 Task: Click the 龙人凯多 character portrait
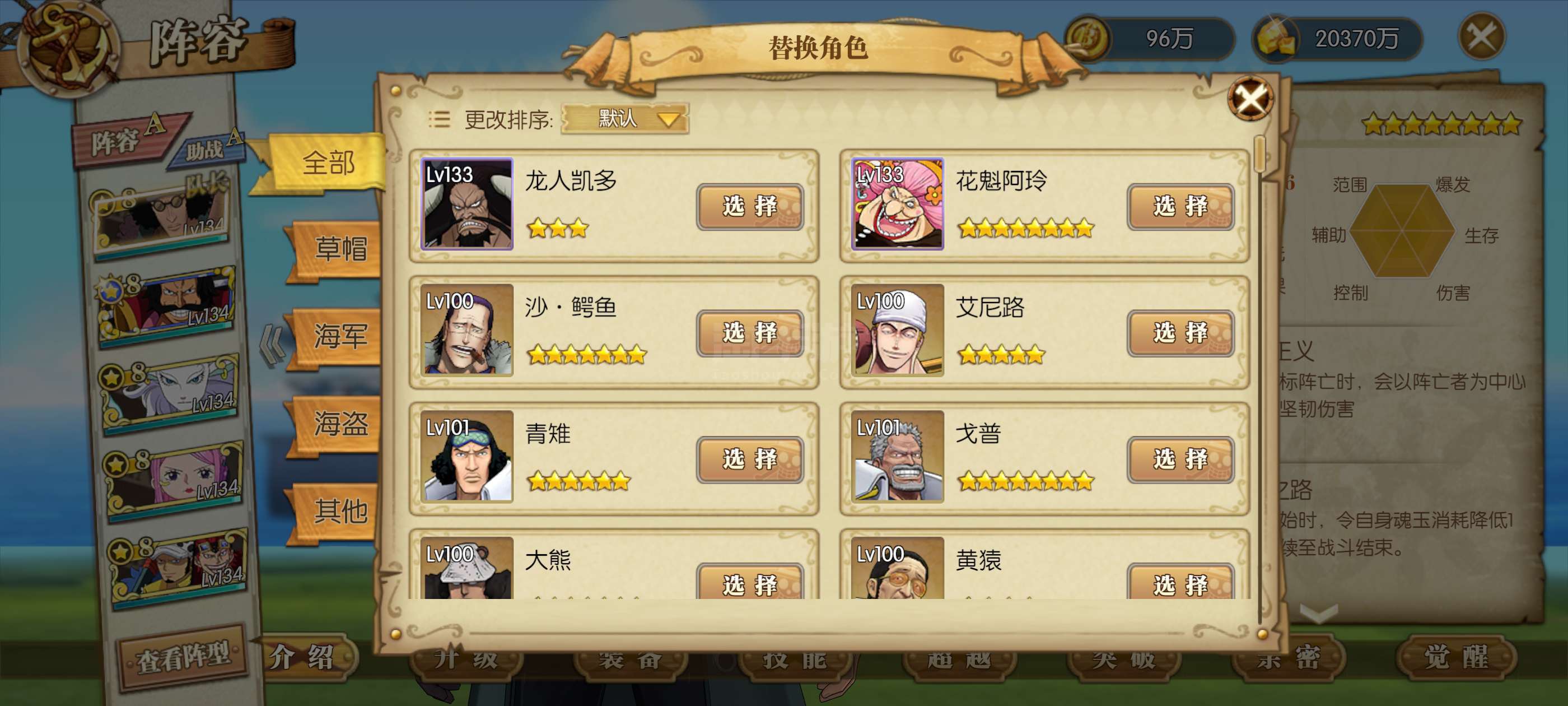[467, 203]
